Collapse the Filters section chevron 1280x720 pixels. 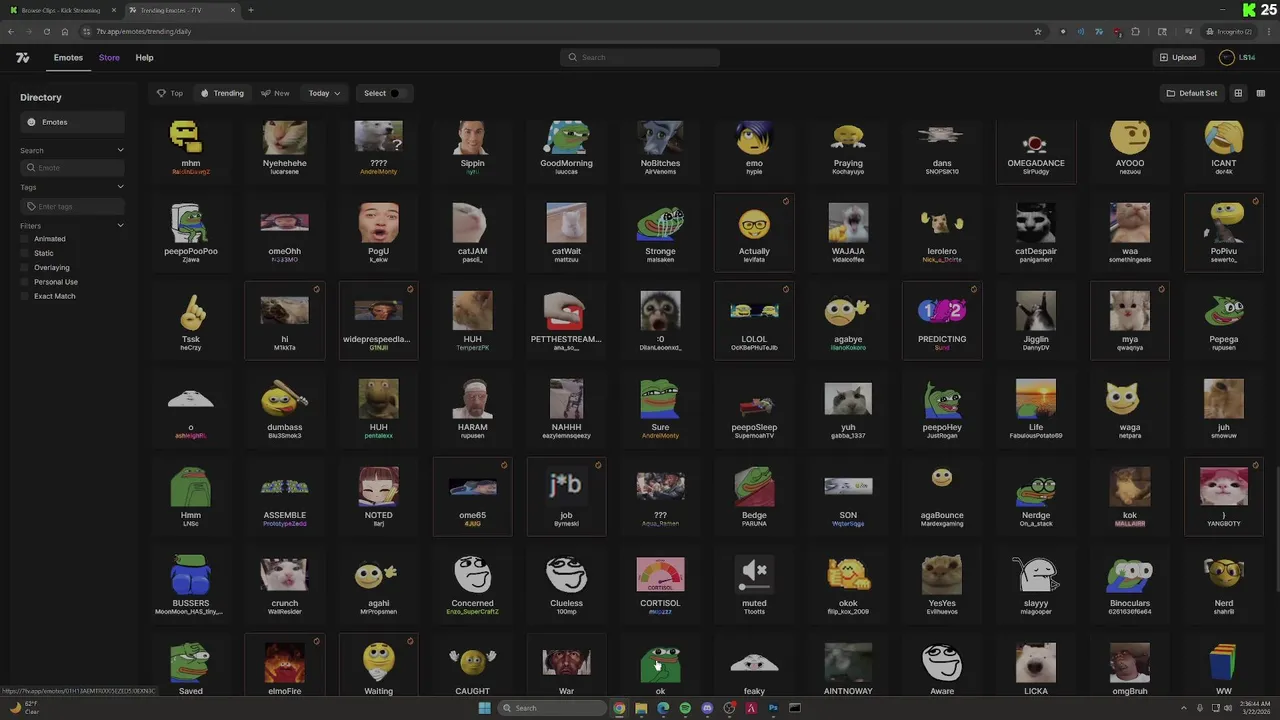(121, 226)
